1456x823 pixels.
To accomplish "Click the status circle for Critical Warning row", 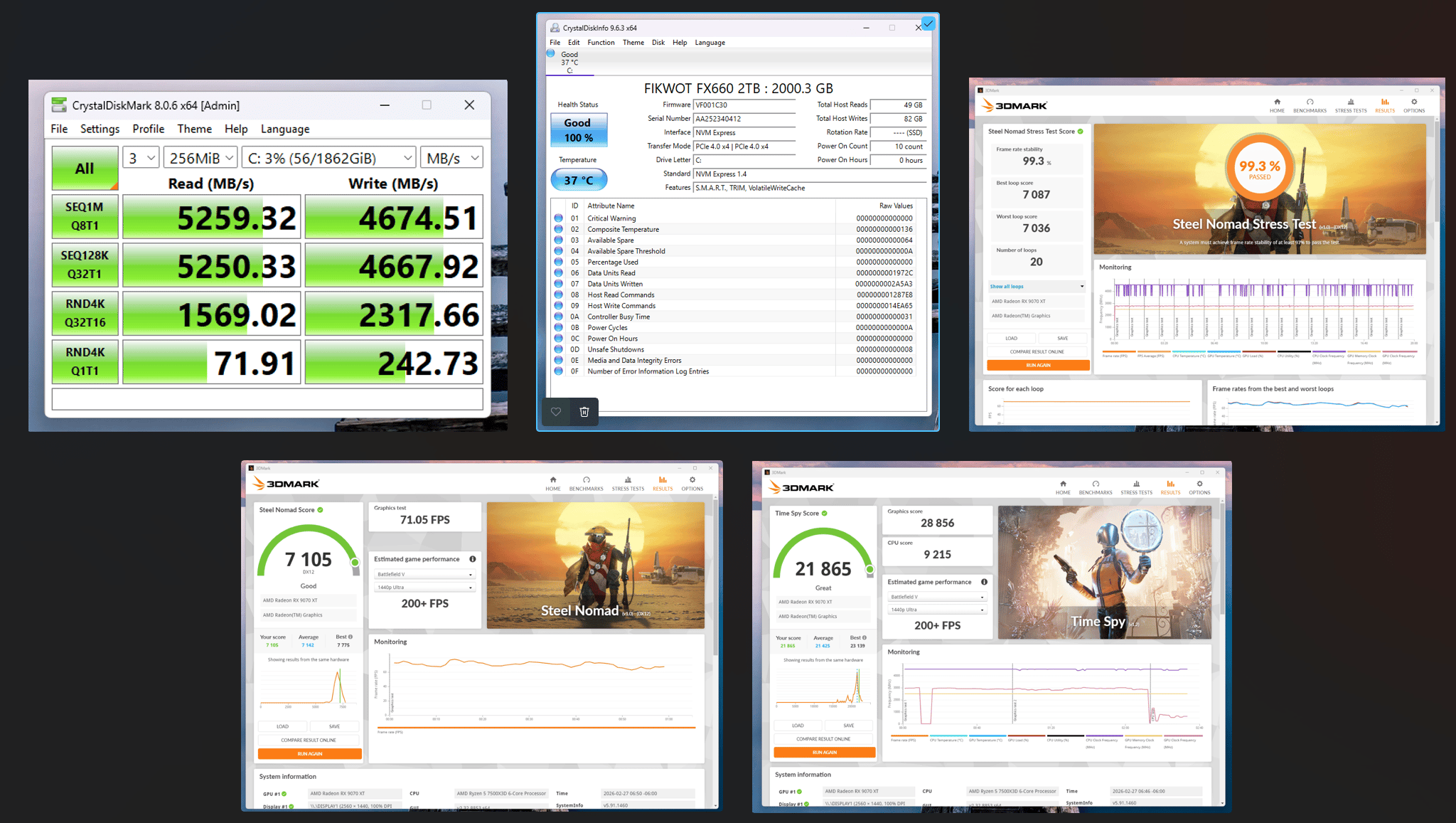I will [558, 218].
